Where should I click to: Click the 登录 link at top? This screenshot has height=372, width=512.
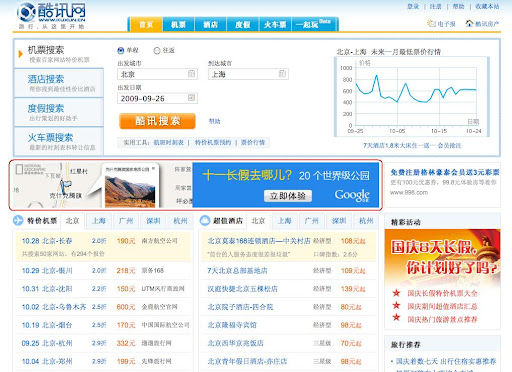[x=413, y=6]
